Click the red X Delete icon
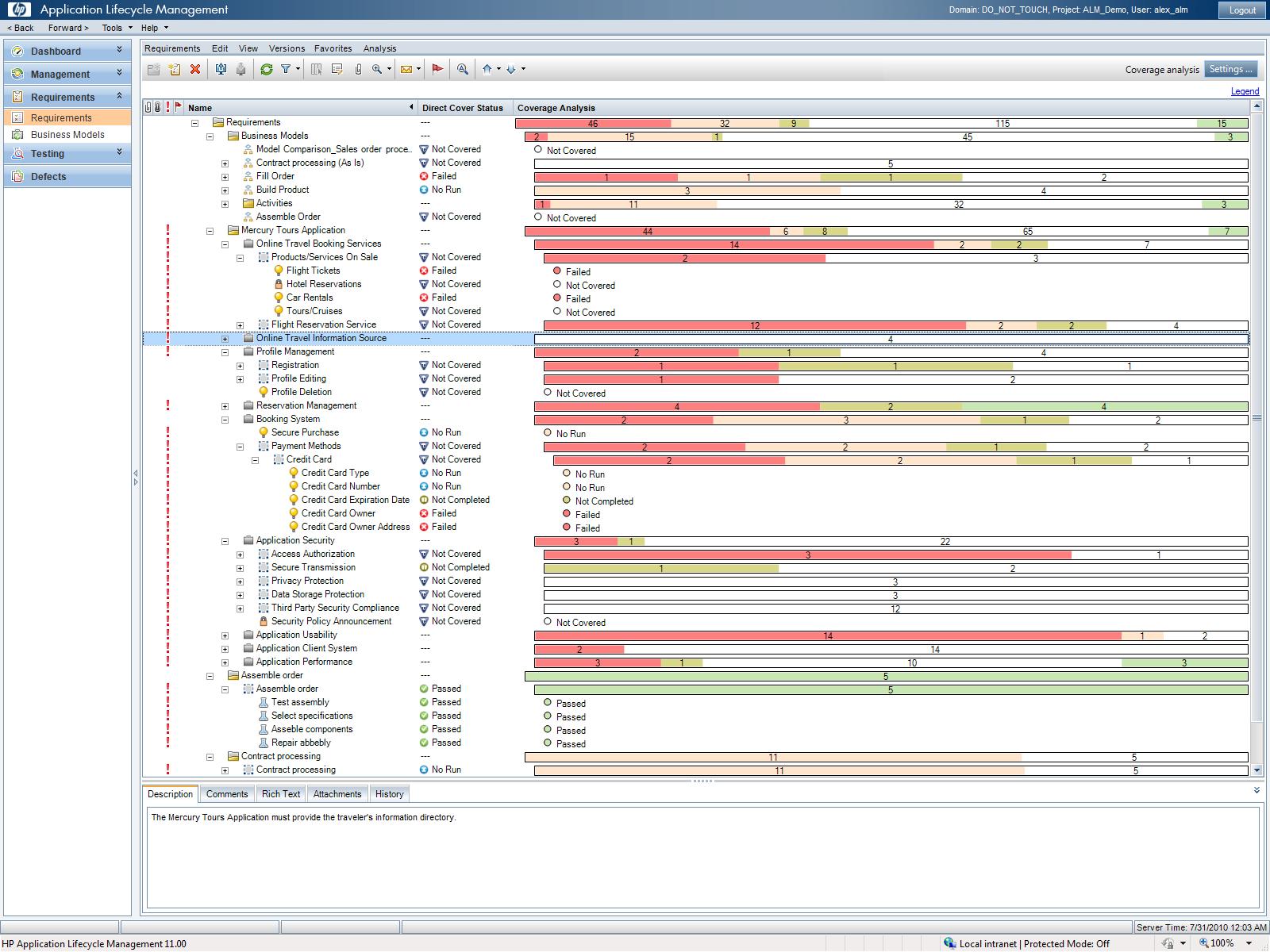 click(195, 70)
